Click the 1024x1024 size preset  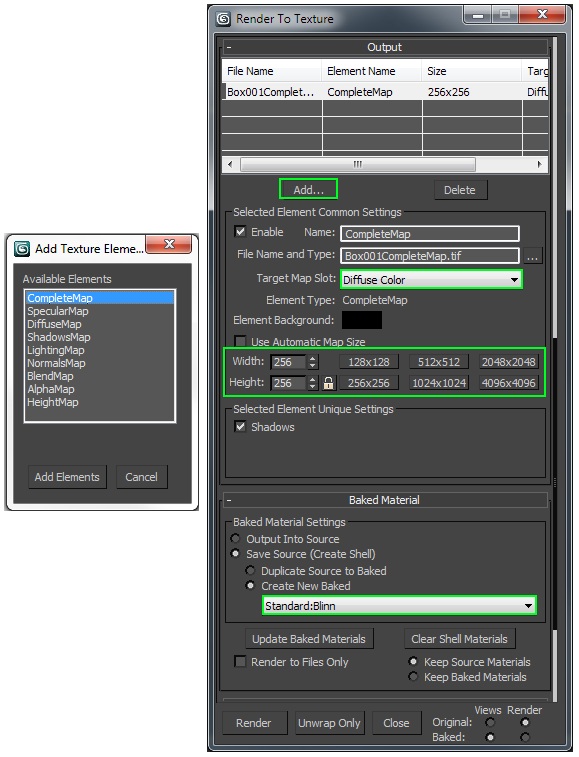pyautogui.click(x=439, y=383)
